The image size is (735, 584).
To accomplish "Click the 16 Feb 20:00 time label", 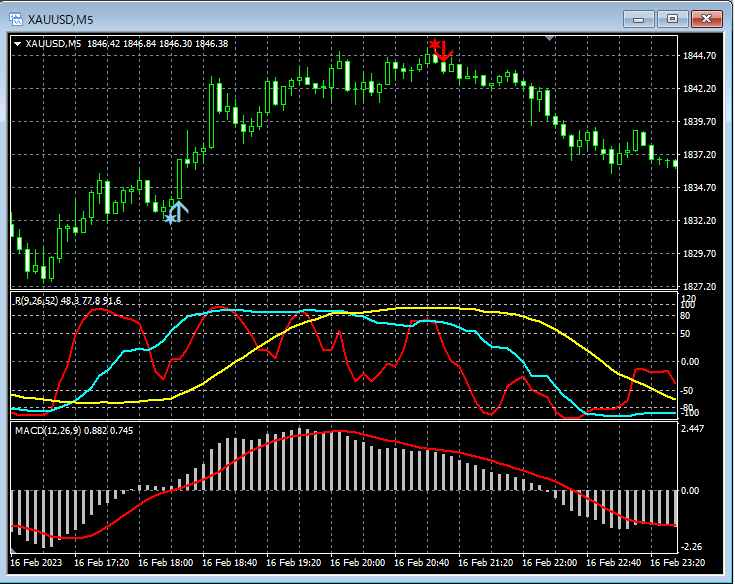I will click(359, 563).
